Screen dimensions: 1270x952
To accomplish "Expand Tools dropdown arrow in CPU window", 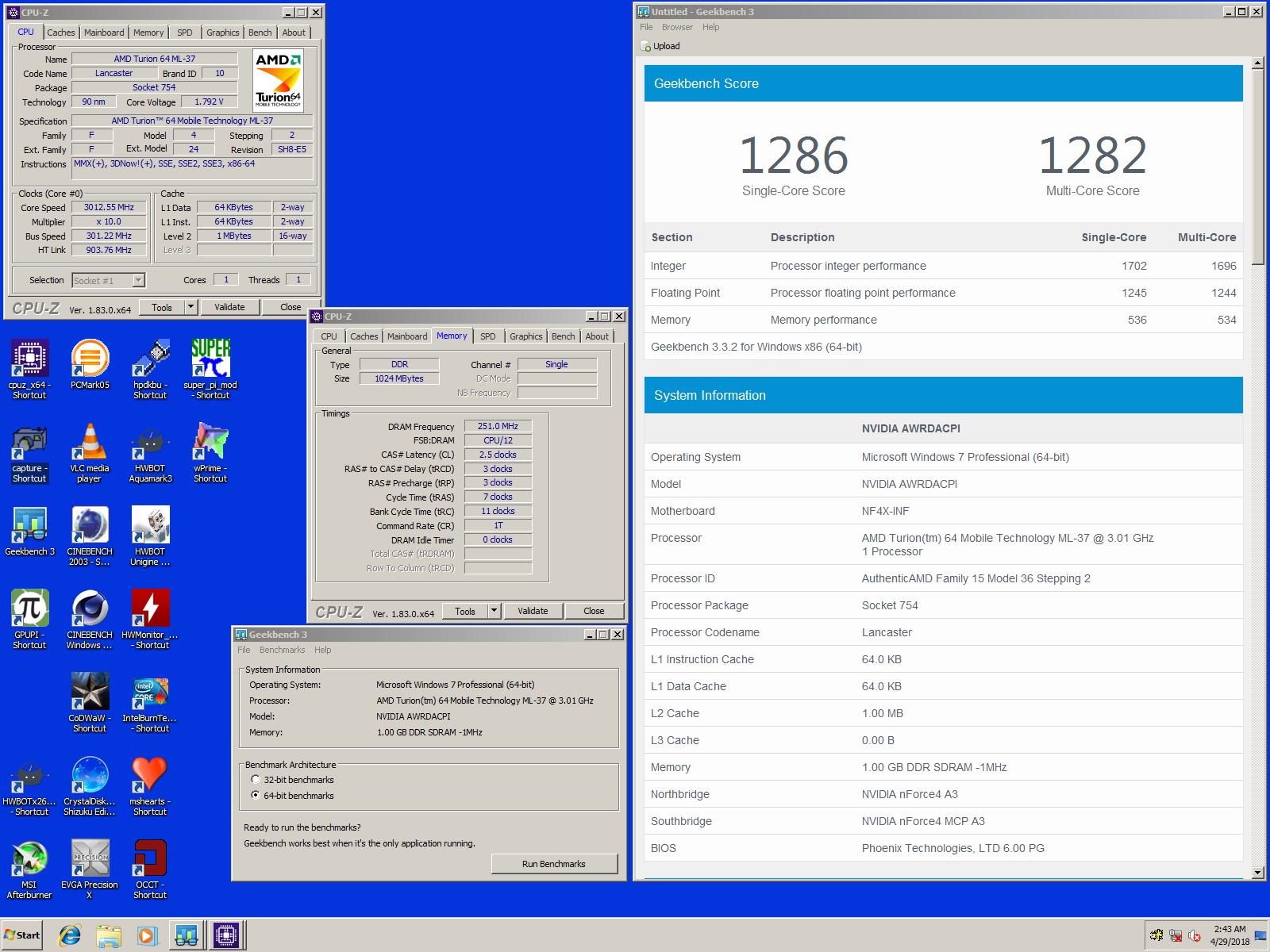I will (x=190, y=307).
